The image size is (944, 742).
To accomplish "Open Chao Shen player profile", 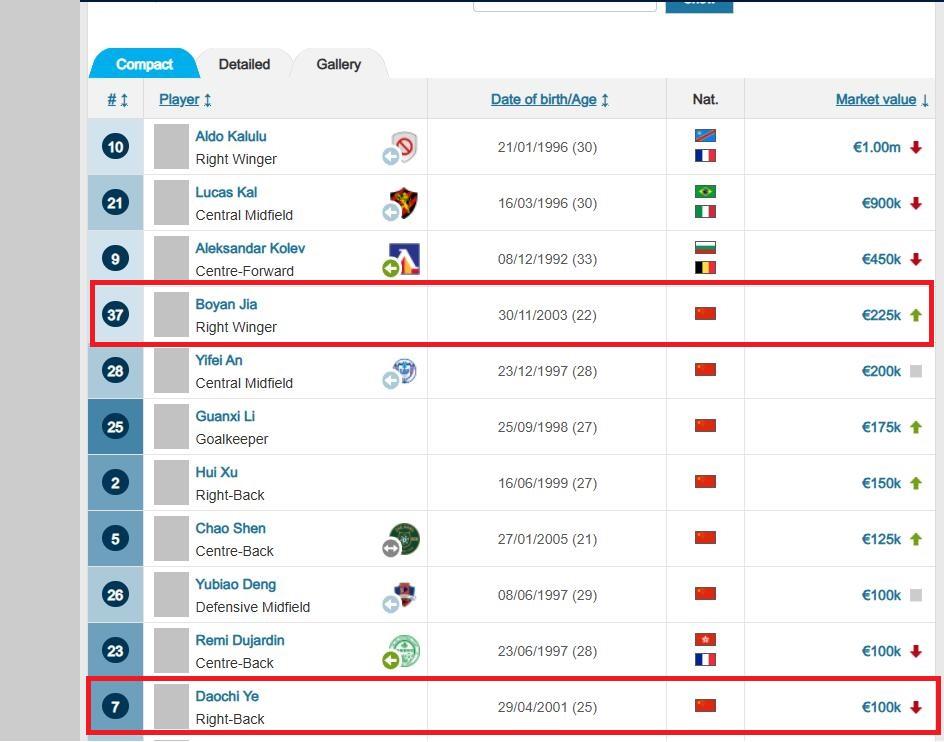I will point(230,528).
